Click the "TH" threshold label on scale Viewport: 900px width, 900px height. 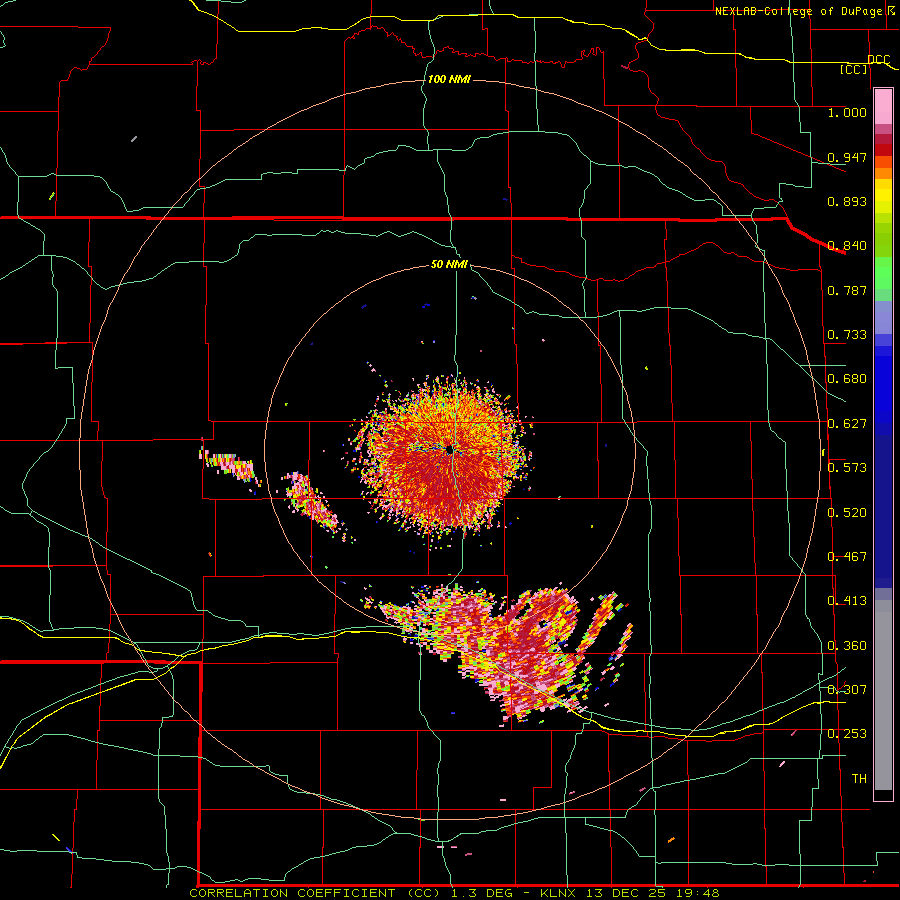tap(859, 779)
